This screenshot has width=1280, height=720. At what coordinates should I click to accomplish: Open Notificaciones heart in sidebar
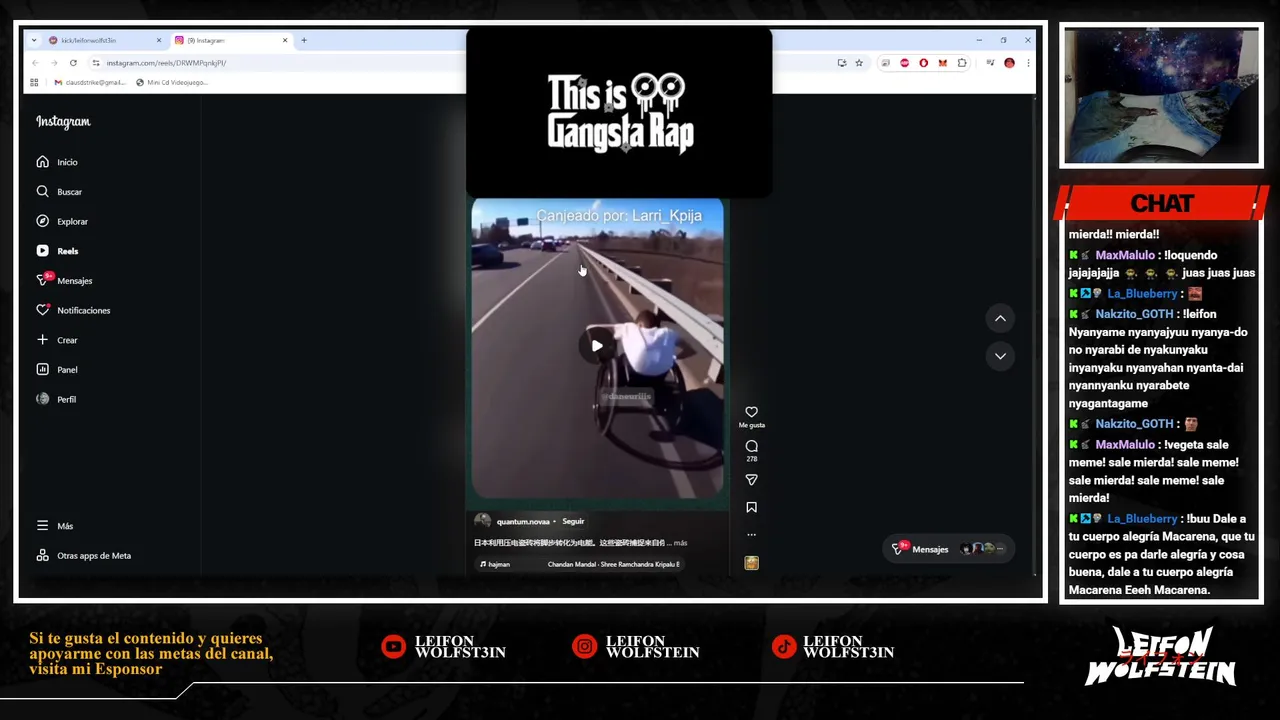[x=73, y=310]
